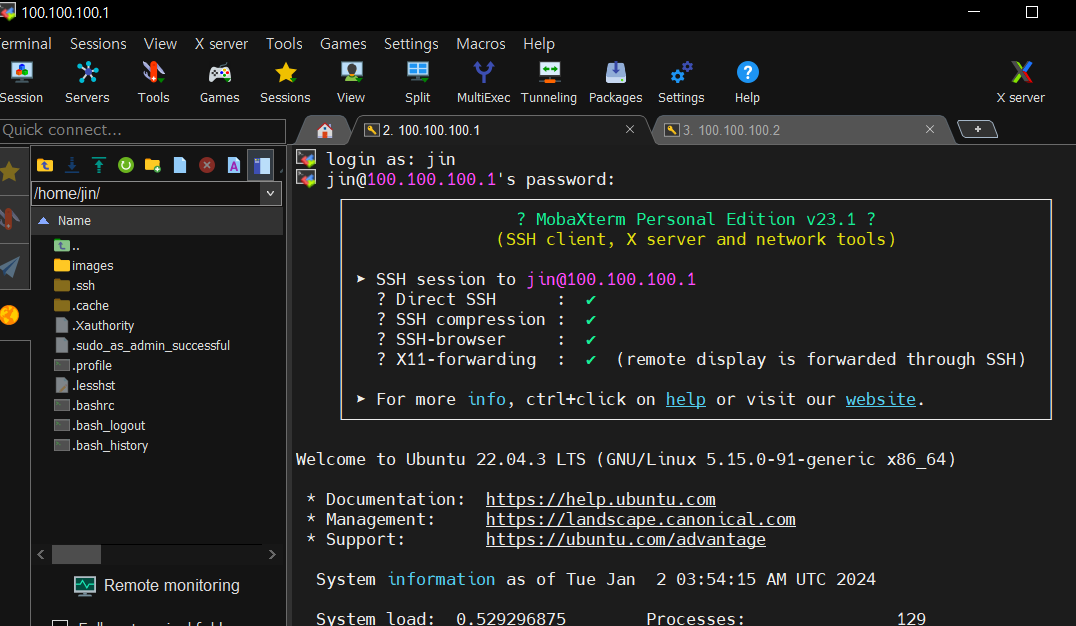Screen dimensions: 1076x626
Task: Click file list scroll right arrow
Action: [x=272, y=554]
